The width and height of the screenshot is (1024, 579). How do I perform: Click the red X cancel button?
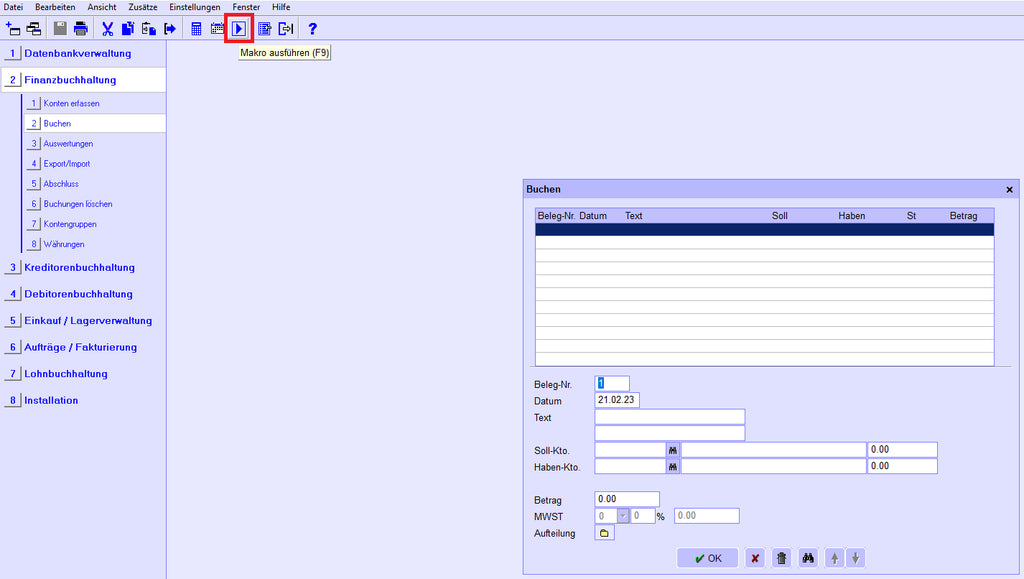click(x=755, y=558)
